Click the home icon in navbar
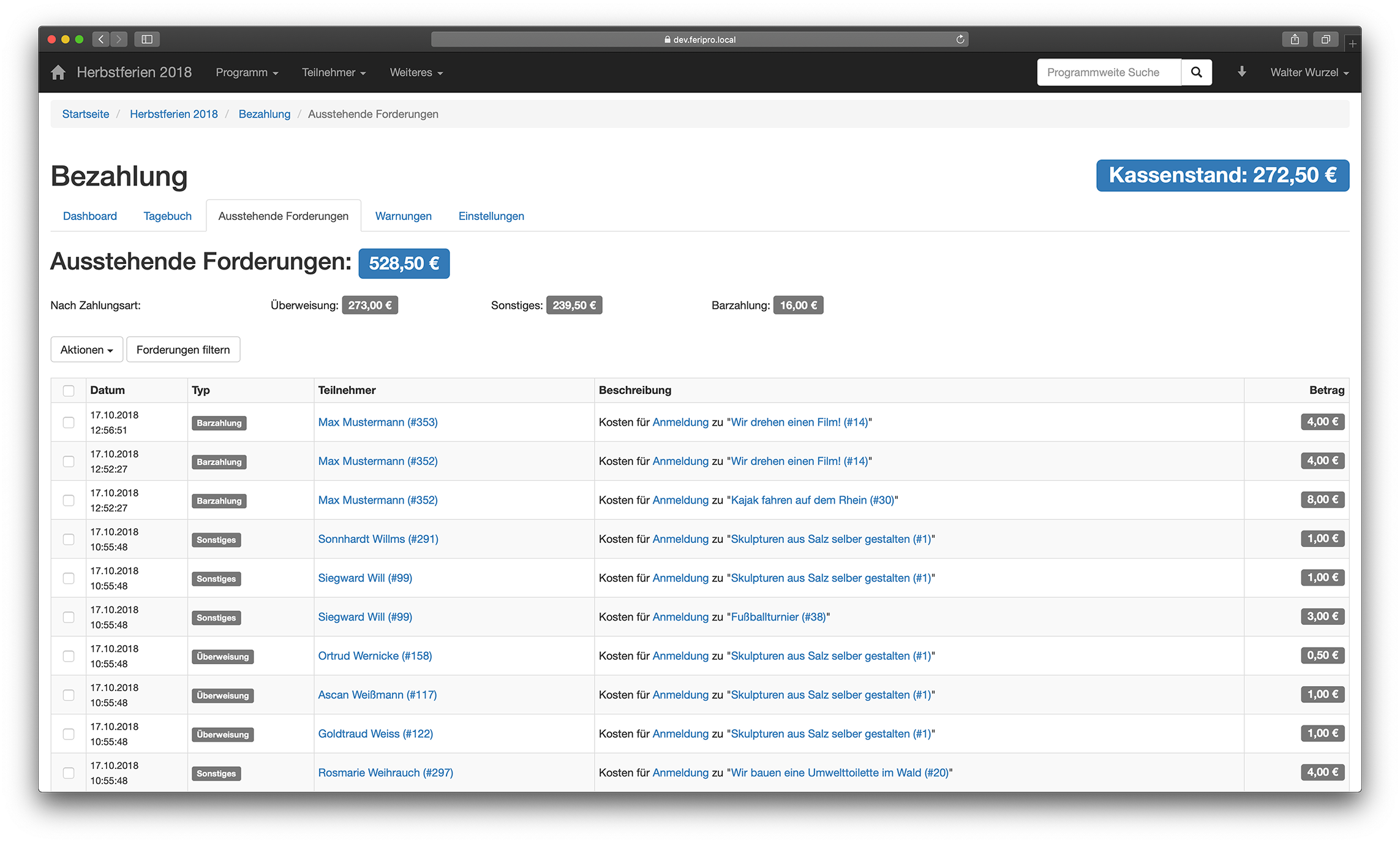This screenshot has width=1400, height=843. click(x=58, y=72)
